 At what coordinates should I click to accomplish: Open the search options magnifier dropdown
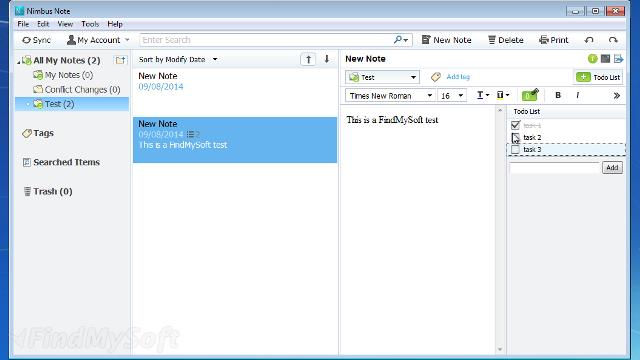point(401,40)
